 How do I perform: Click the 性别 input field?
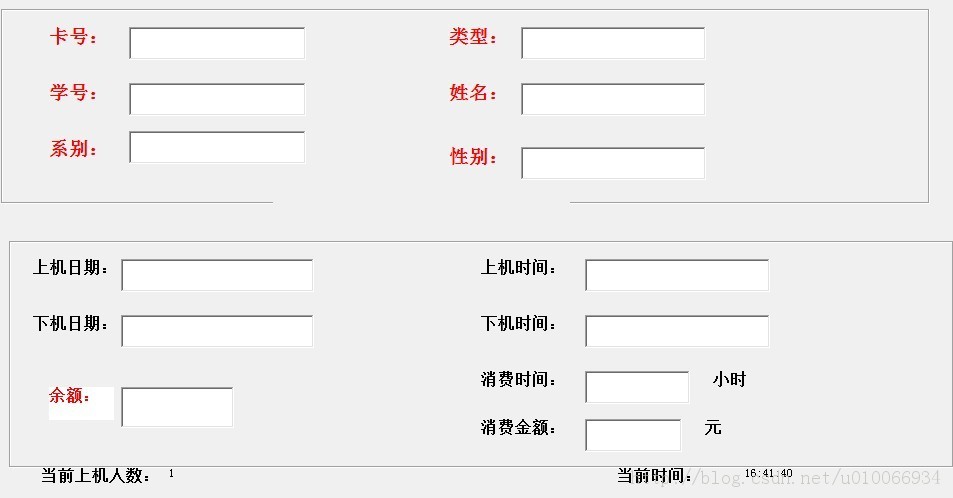[613, 163]
